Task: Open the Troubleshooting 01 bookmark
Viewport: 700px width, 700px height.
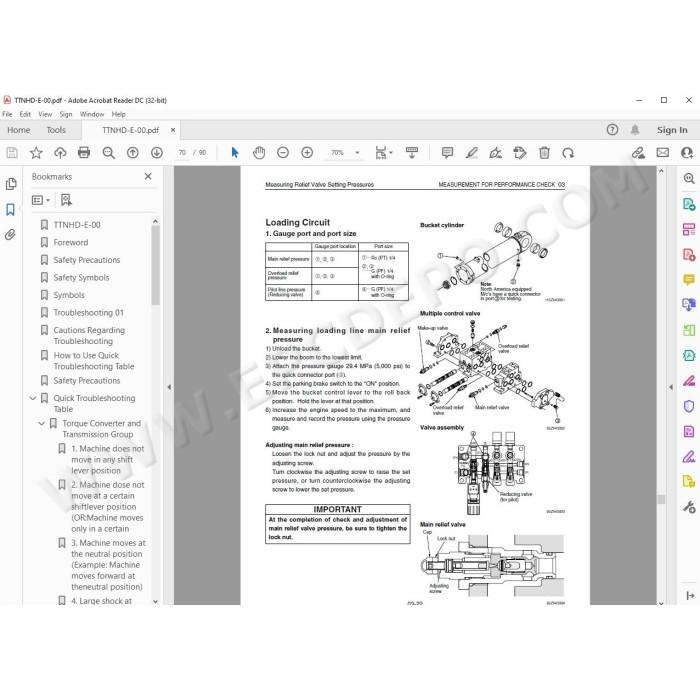Action: tap(88, 312)
